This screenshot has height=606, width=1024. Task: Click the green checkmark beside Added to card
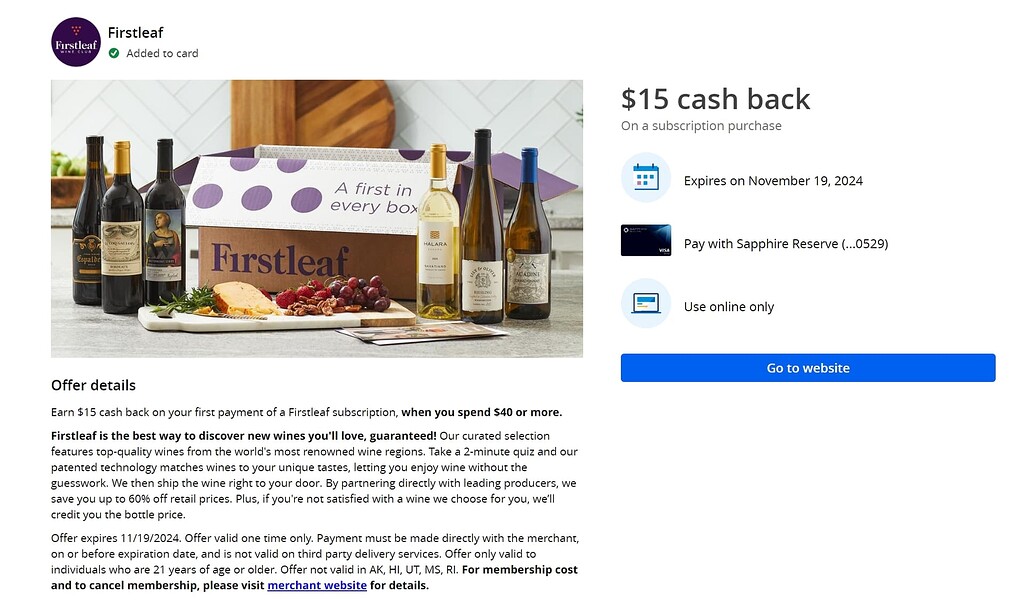pos(114,53)
